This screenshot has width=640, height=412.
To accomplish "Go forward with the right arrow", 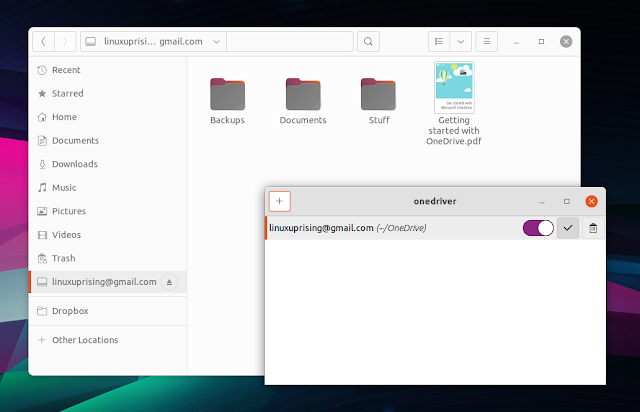I will coord(65,42).
